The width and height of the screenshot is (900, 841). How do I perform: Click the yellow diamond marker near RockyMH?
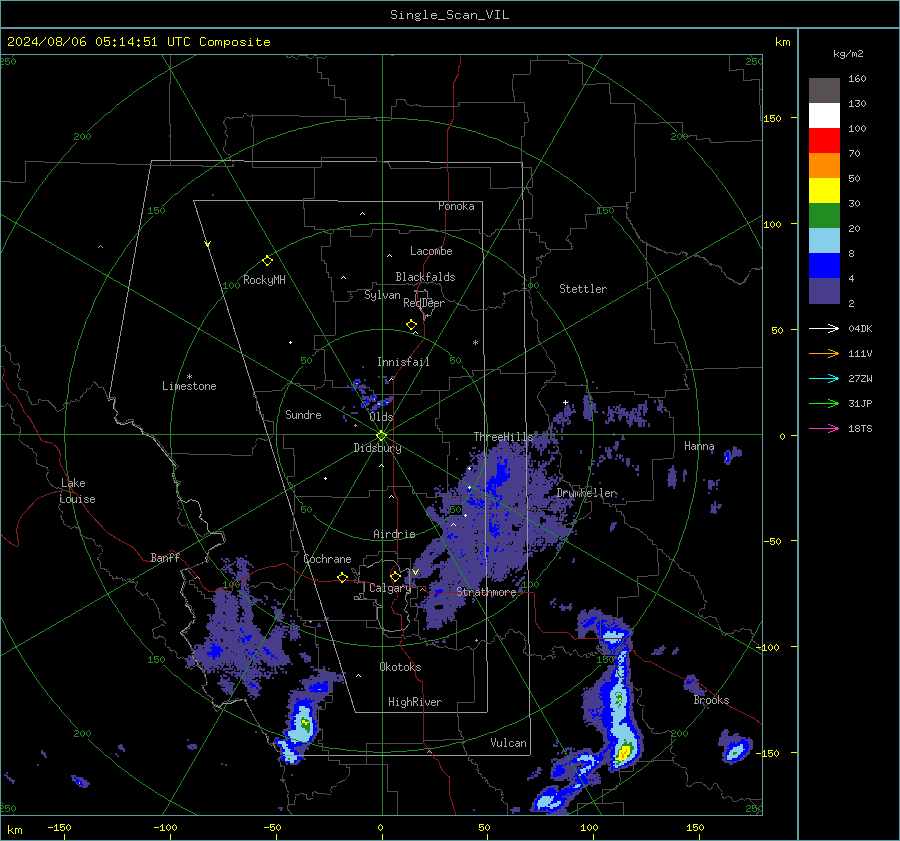[x=267, y=261]
